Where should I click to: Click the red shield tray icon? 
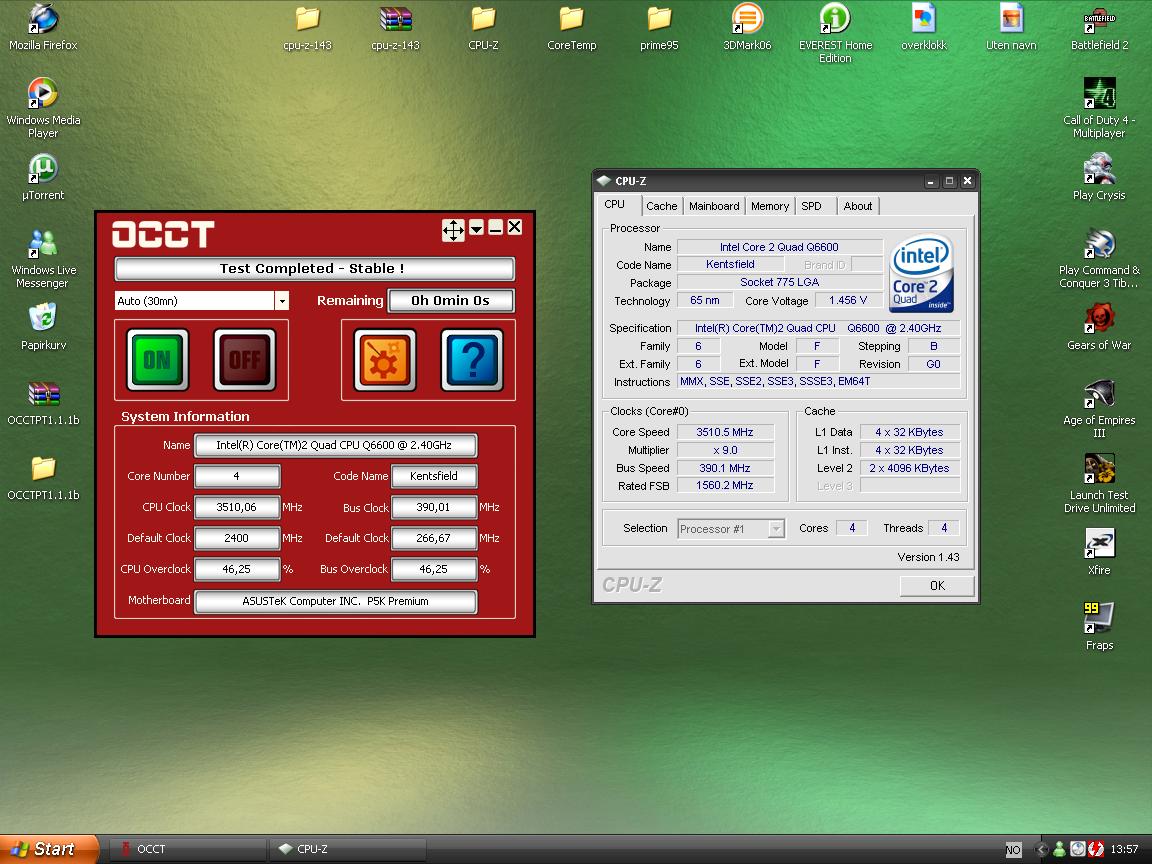click(x=1095, y=849)
